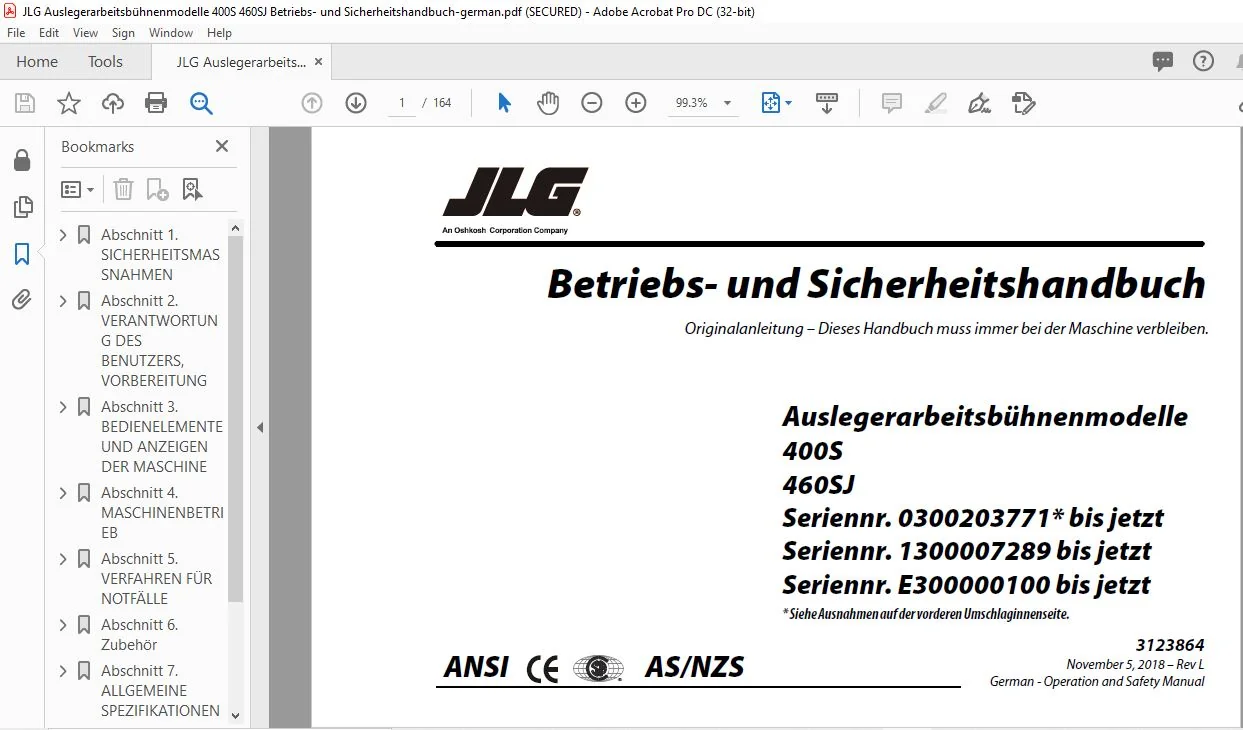Viewport: 1243px width, 730px height.
Task: Click the stamp tool icon
Action: pos(1023,103)
